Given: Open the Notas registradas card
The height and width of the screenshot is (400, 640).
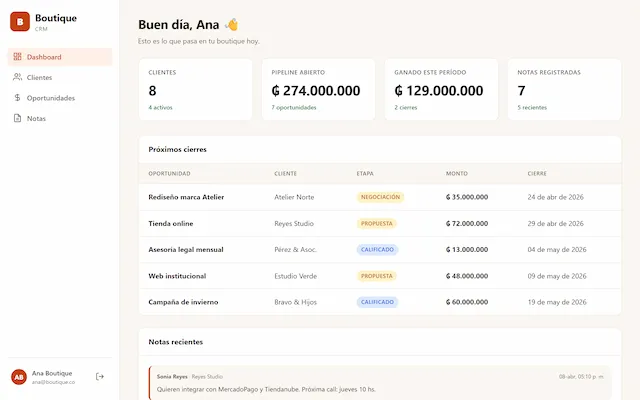Looking at the screenshot, I should tap(564, 89).
